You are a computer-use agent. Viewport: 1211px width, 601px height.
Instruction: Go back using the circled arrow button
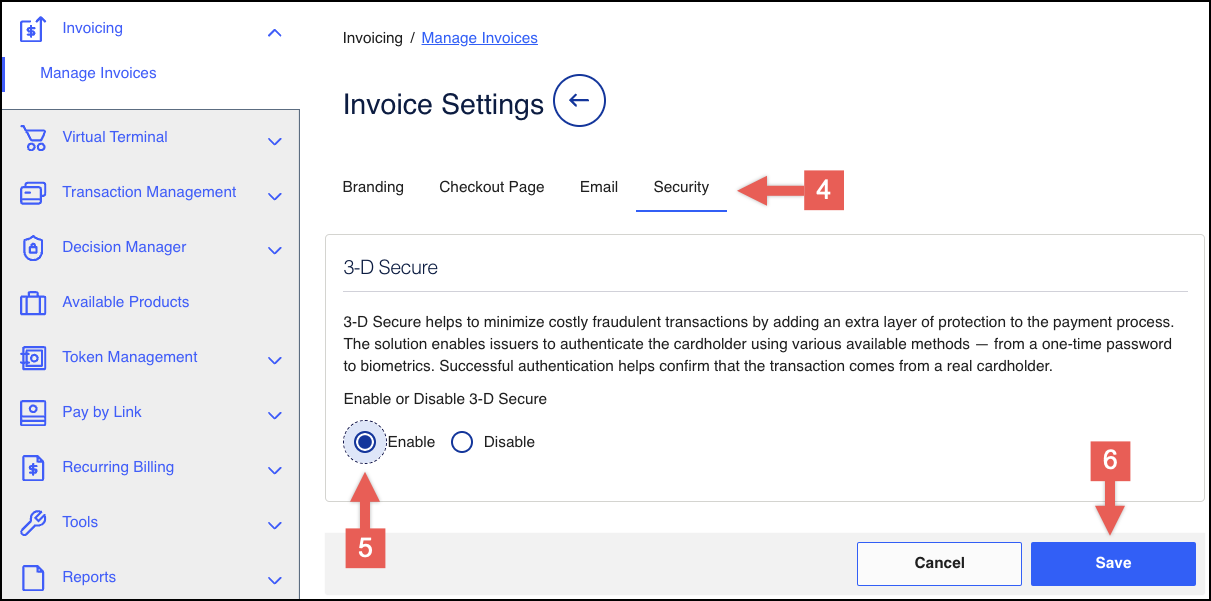click(x=579, y=101)
